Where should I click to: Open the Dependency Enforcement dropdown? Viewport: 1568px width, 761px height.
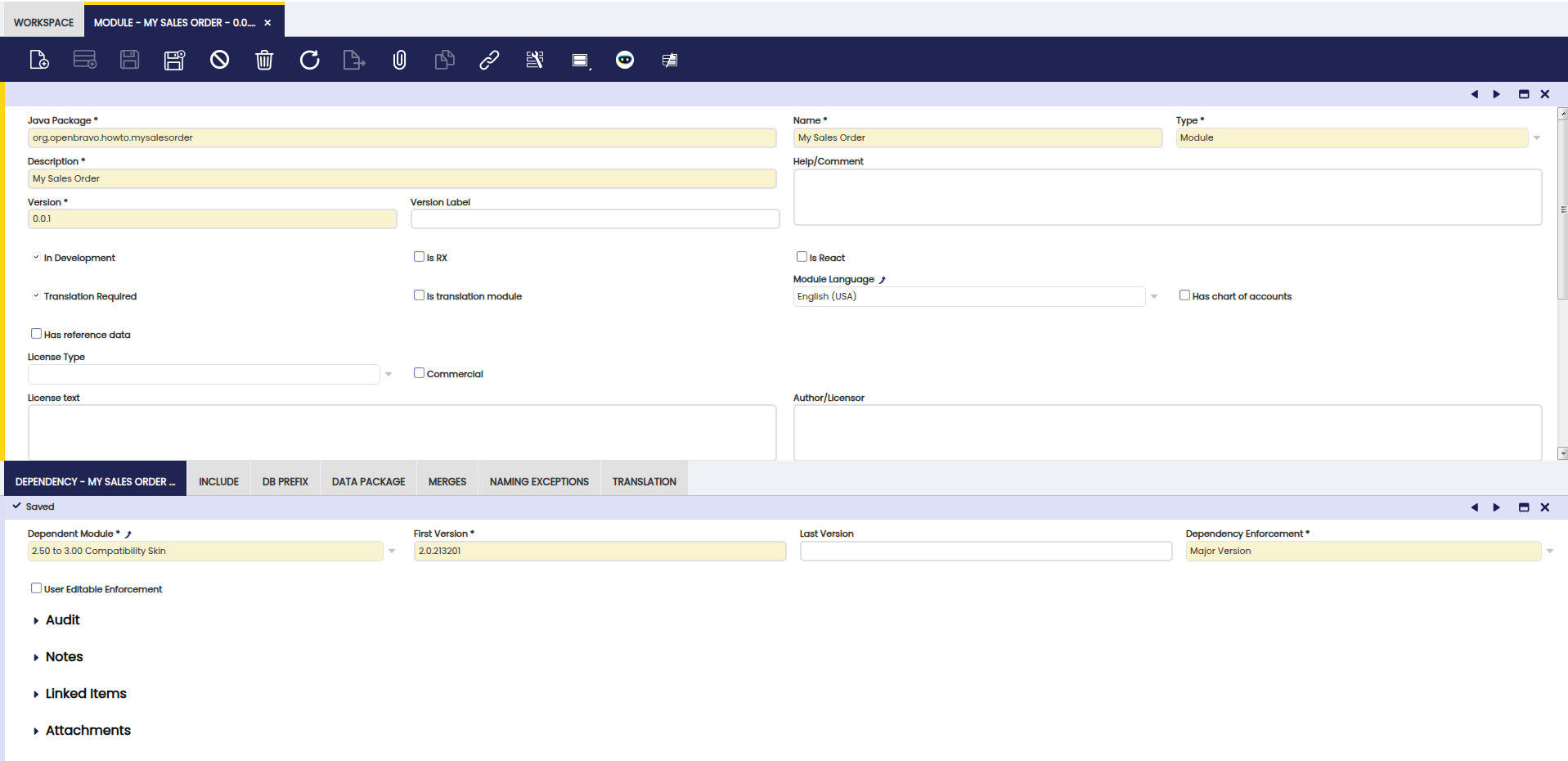click(1549, 552)
